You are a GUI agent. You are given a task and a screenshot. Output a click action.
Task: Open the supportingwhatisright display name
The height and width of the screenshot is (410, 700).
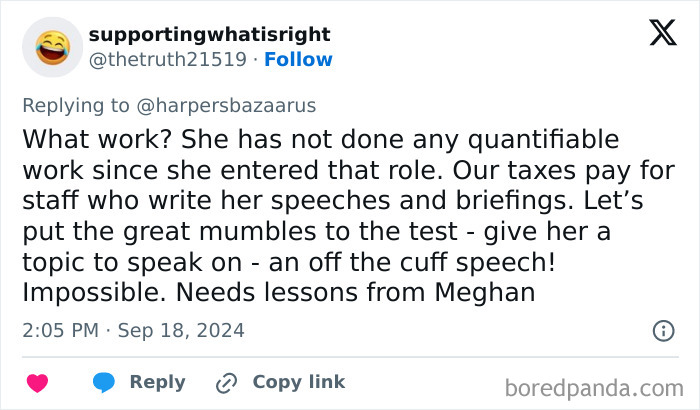[209, 35]
